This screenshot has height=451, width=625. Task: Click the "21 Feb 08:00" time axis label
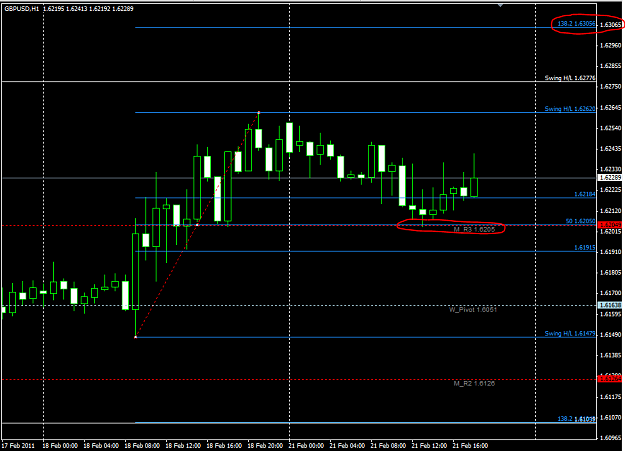point(388,445)
